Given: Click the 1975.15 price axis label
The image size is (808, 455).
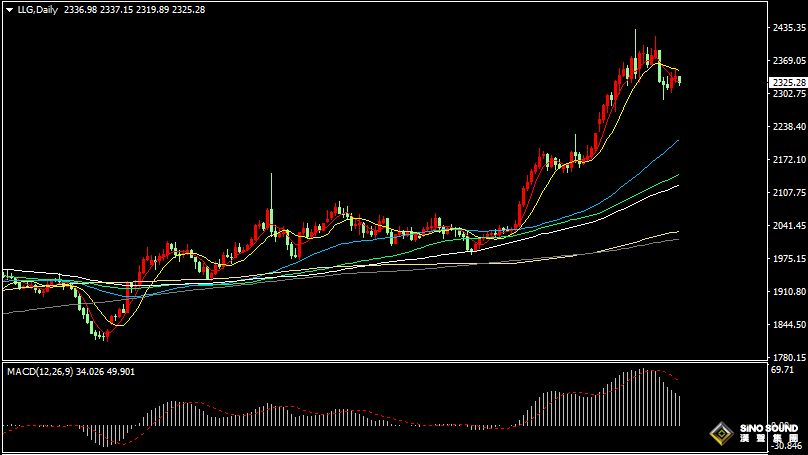Looking at the screenshot, I should [788, 259].
